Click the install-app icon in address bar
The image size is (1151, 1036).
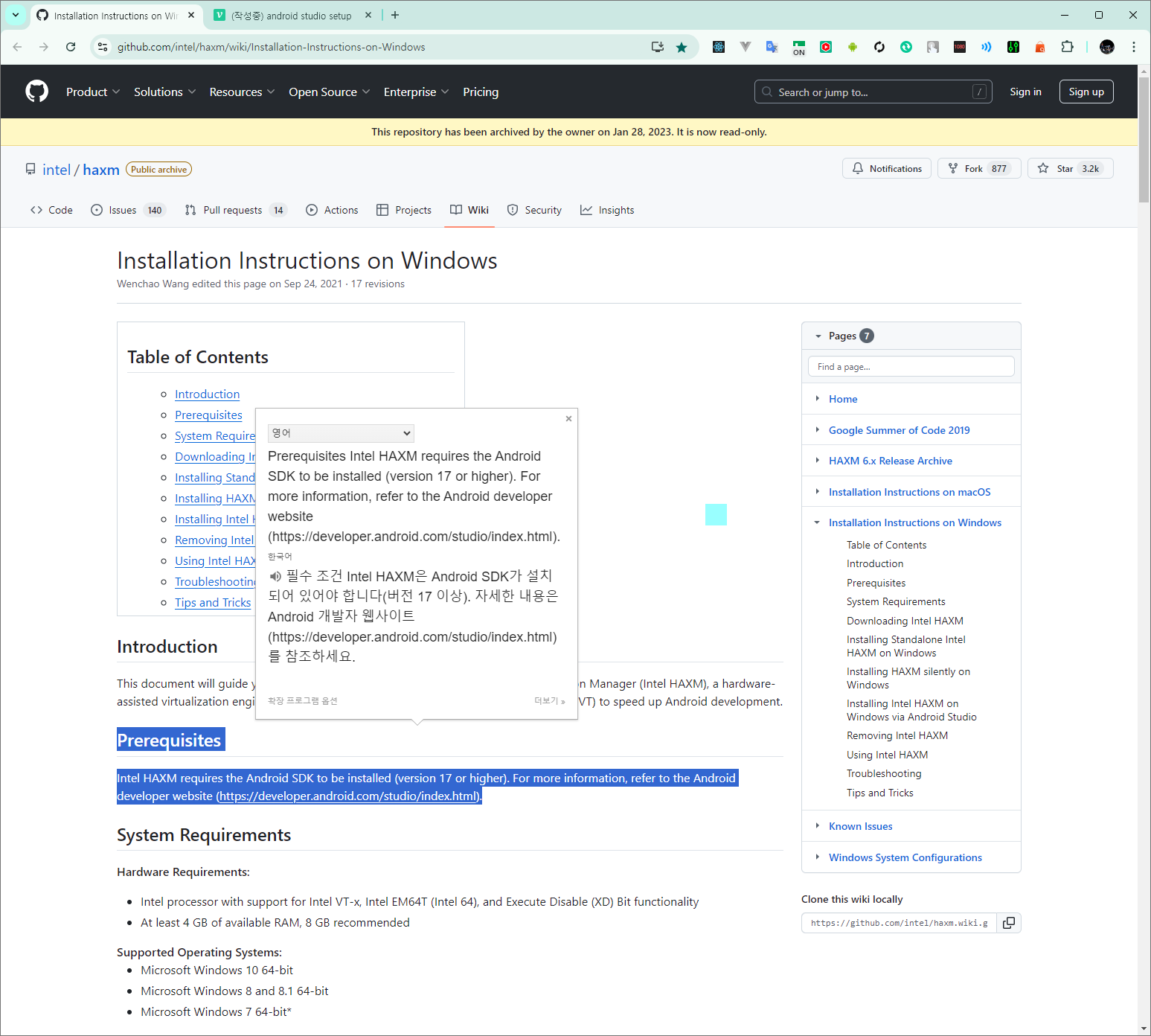[658, 47]
